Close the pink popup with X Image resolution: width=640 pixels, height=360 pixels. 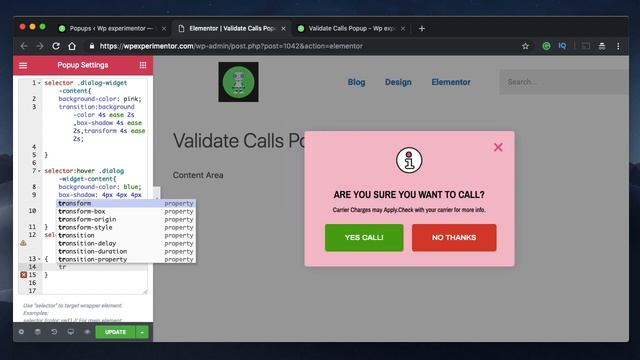[498, 147]
